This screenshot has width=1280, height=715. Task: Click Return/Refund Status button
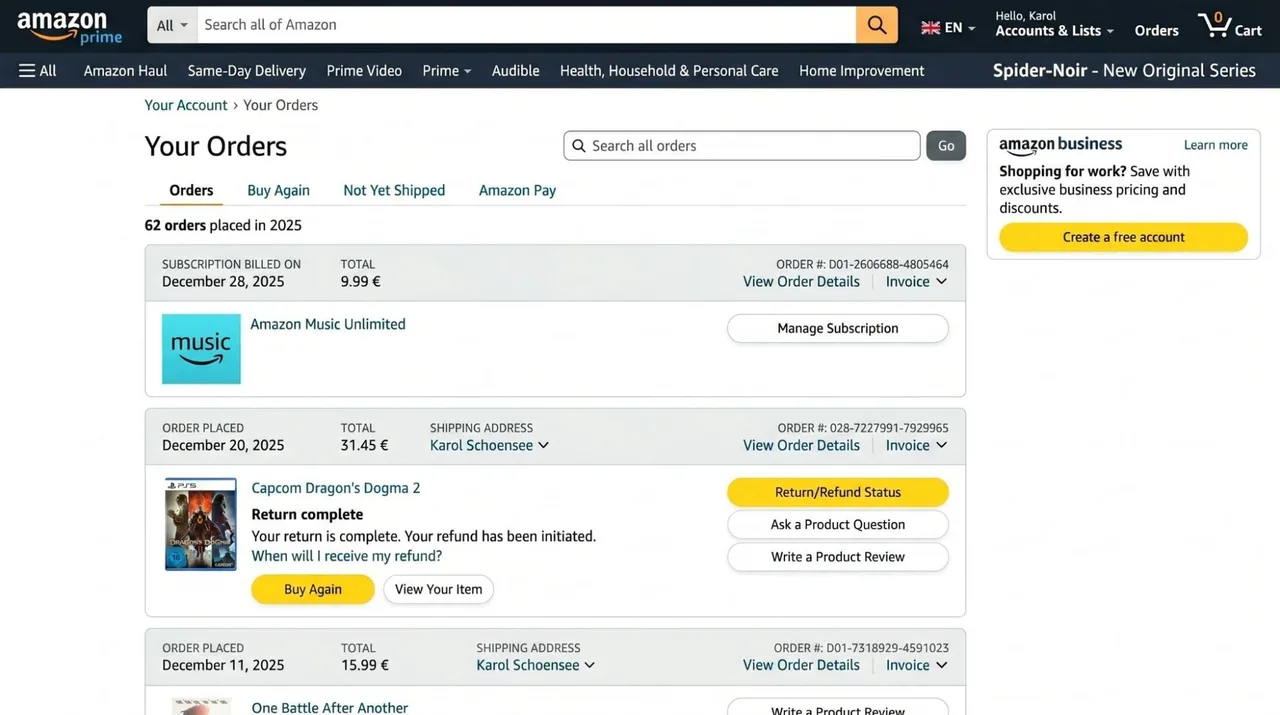tap(838, 493)
